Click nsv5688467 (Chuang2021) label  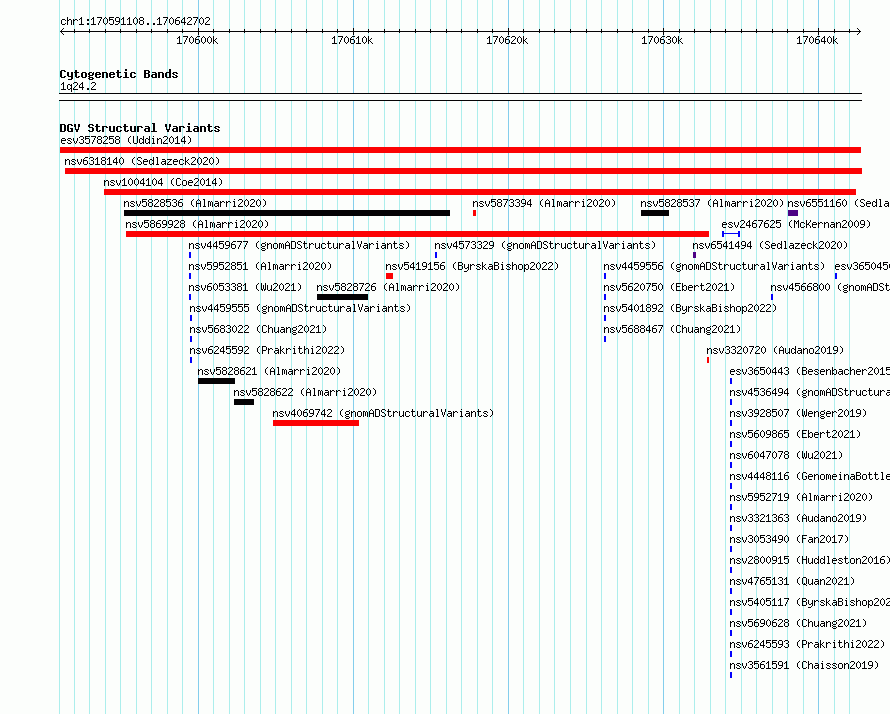672,329
